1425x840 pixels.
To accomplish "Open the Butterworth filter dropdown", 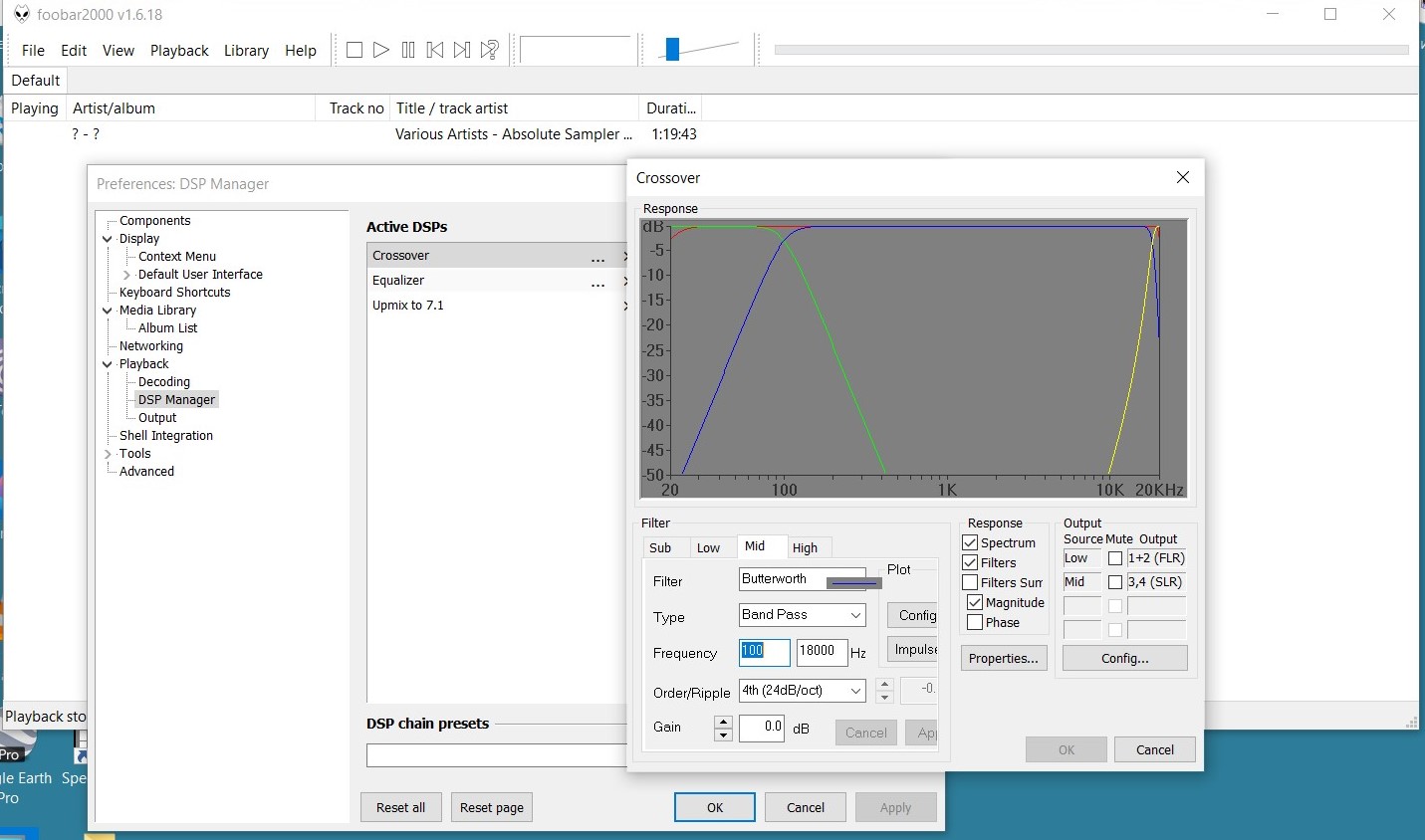I will (x=803, y=579).
